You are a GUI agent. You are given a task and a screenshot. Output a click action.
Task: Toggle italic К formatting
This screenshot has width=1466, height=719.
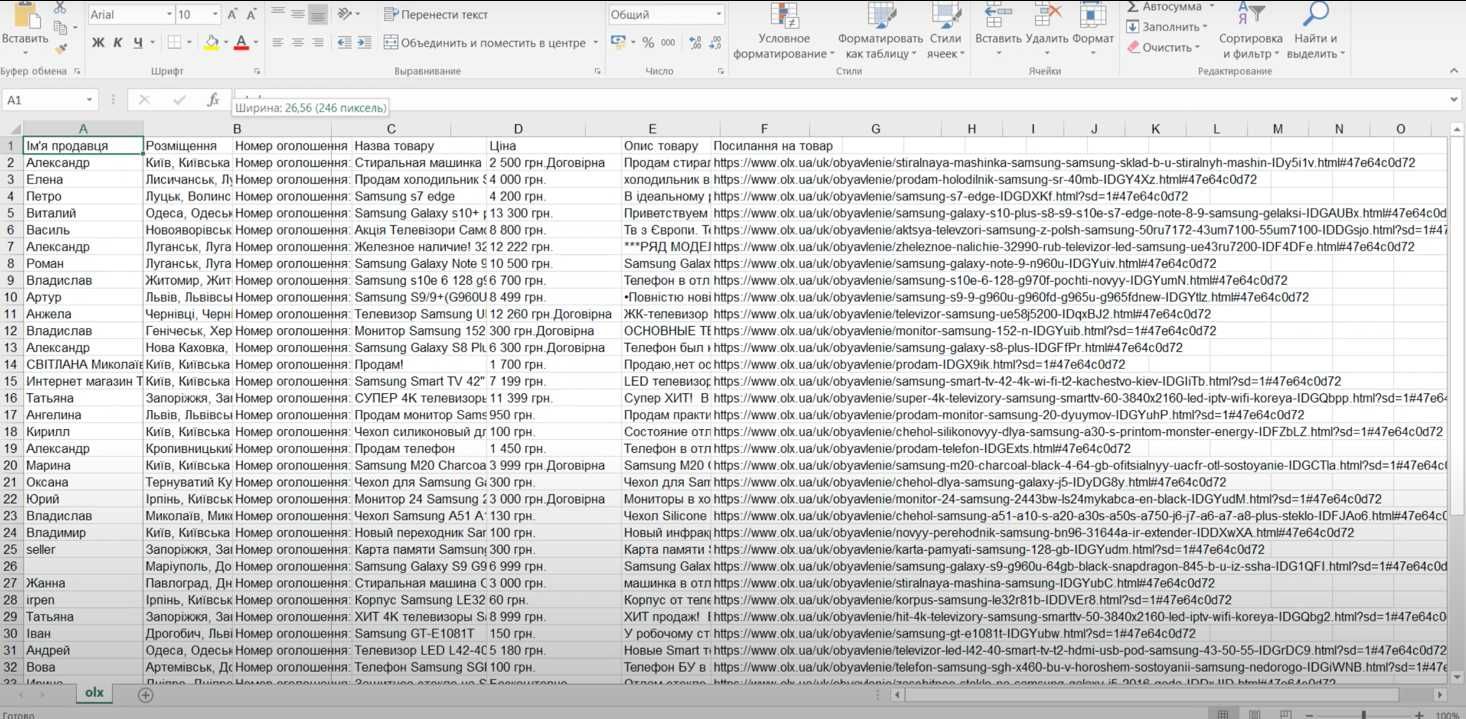click(x=118, y=43)
